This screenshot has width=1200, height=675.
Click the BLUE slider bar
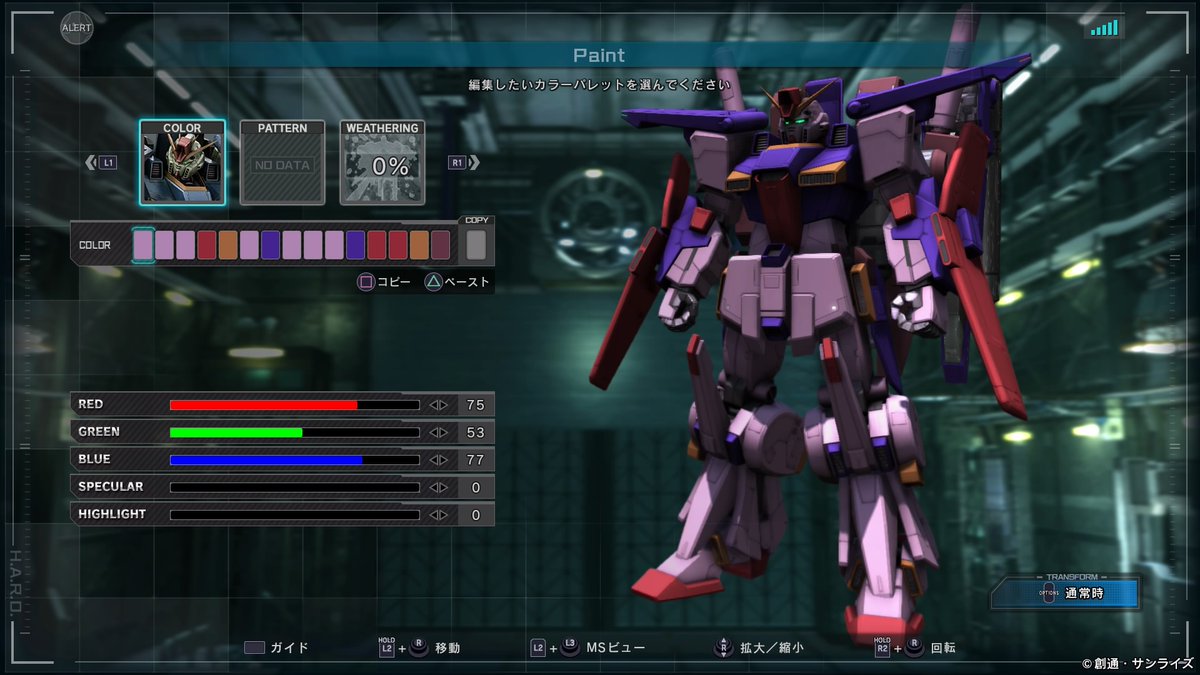point(295,460)
